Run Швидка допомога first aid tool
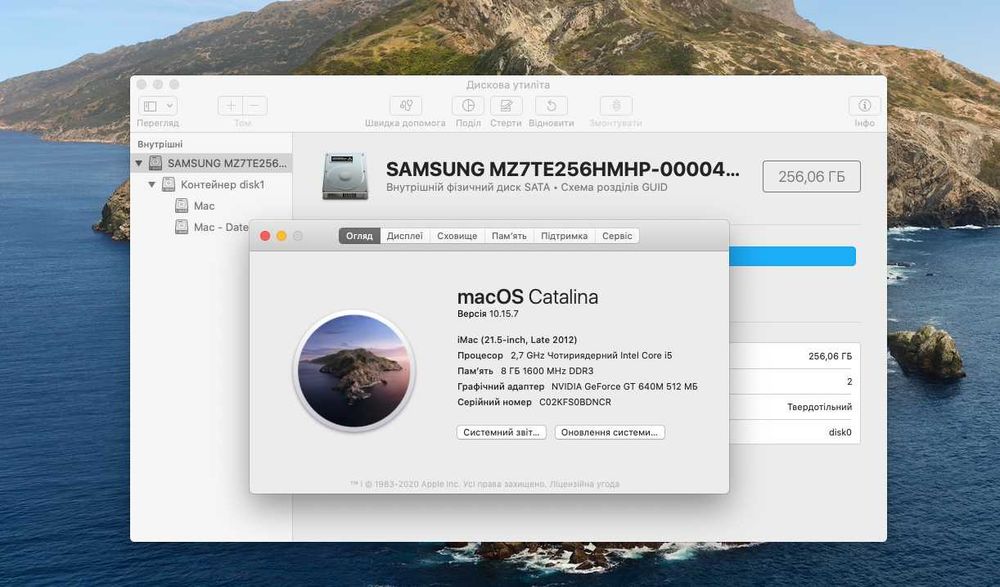This screenshot has height=587, width=1000. [x=406, y=106]
